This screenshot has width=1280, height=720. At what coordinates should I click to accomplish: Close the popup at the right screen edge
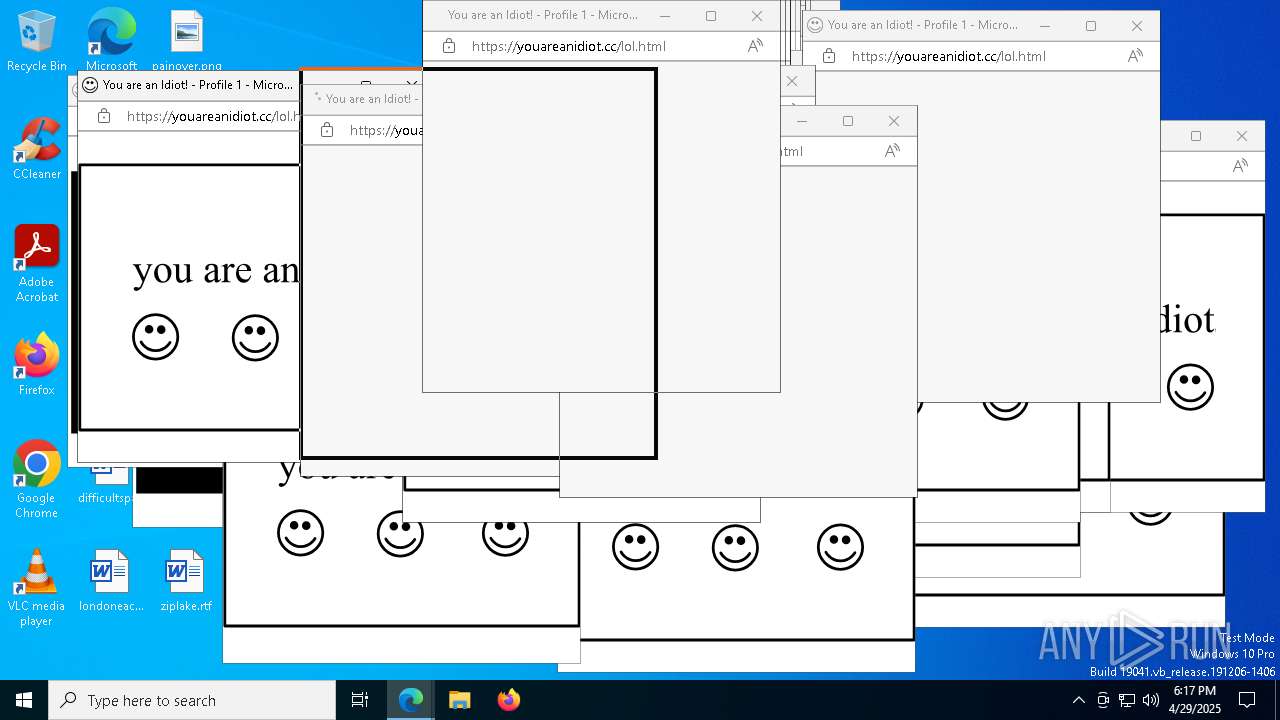click(1242, 136)
